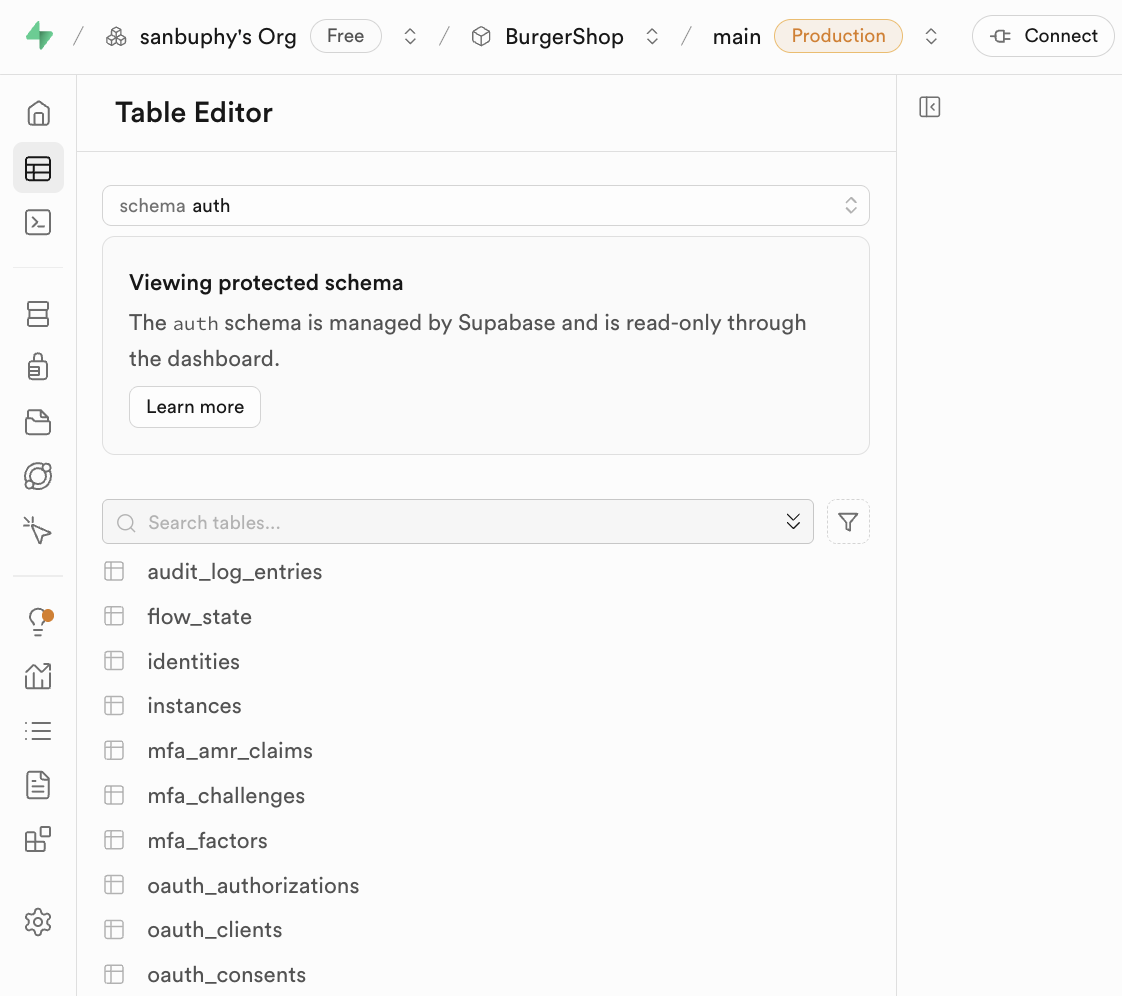1122x996 pixels.
Task: Click the Connect button
Action: click(1043, 36)
